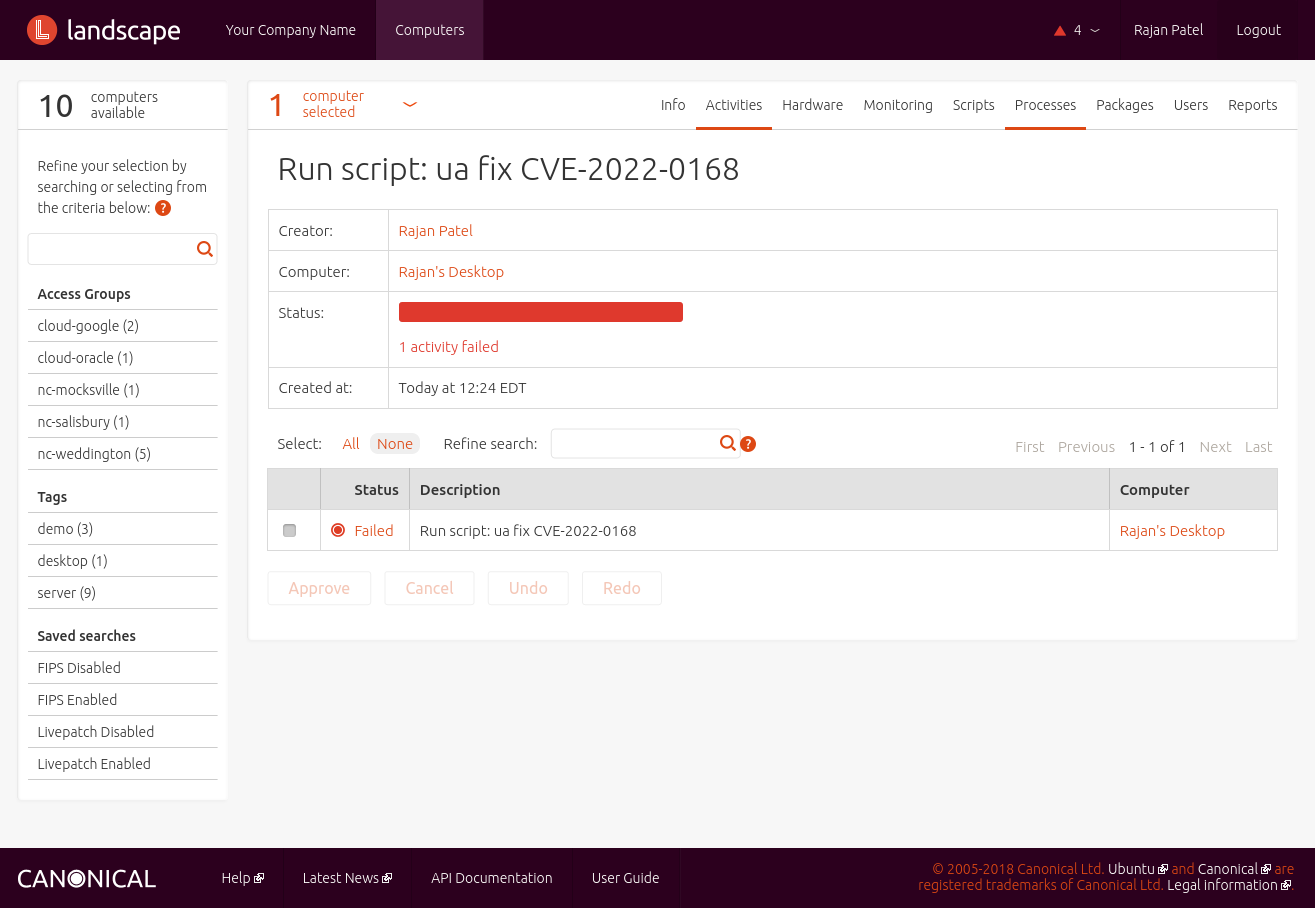Select None activities
The width and height of the screenshot is (1315, 908).
395,444
